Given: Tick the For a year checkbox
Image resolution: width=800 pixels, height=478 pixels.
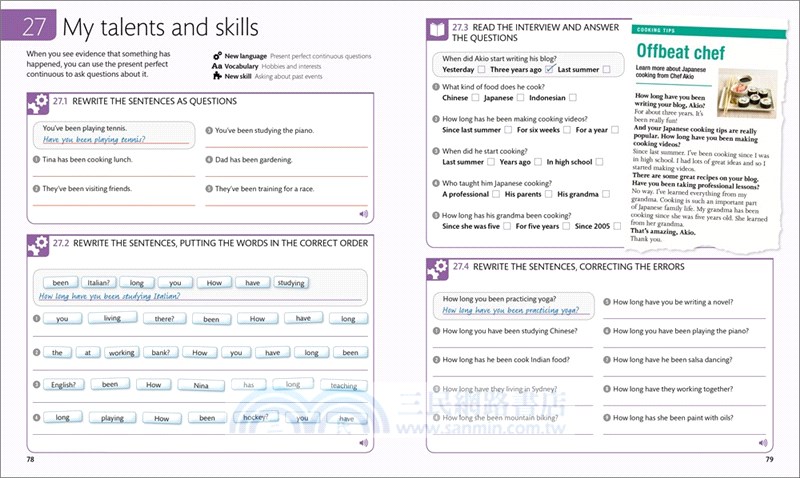Looking at the screenshot, I should click(x=615, y=130).
